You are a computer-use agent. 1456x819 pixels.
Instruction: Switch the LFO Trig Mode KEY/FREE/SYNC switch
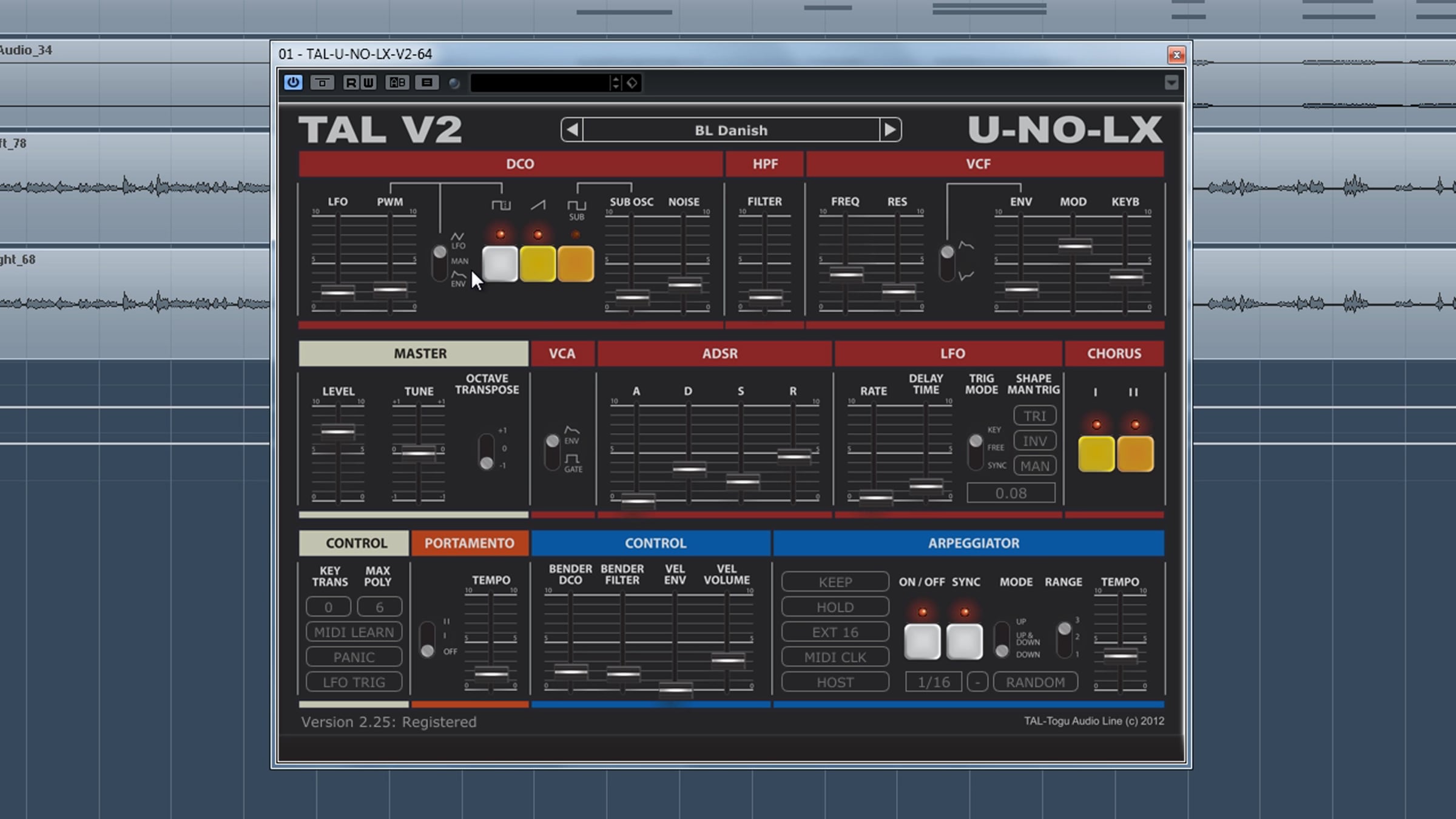[976, 451]
